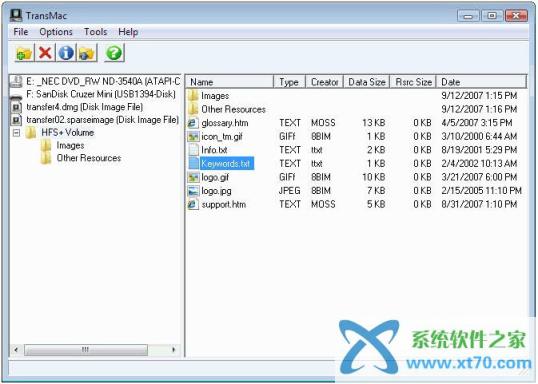Click the right scroll arrow of the tree pane

174,350
